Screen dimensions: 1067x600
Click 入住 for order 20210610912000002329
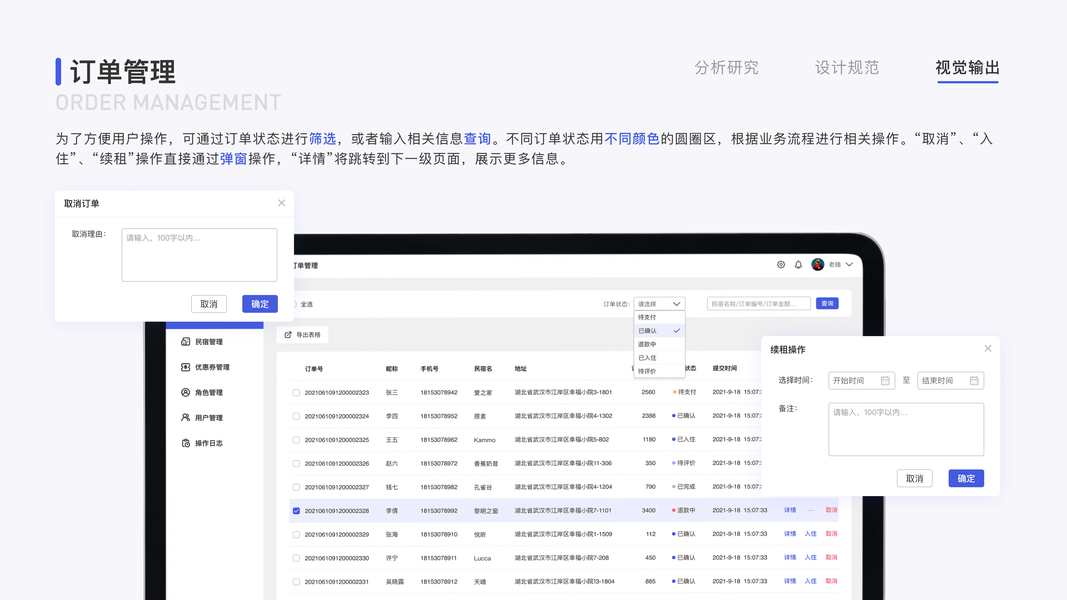tap(810, 534)
